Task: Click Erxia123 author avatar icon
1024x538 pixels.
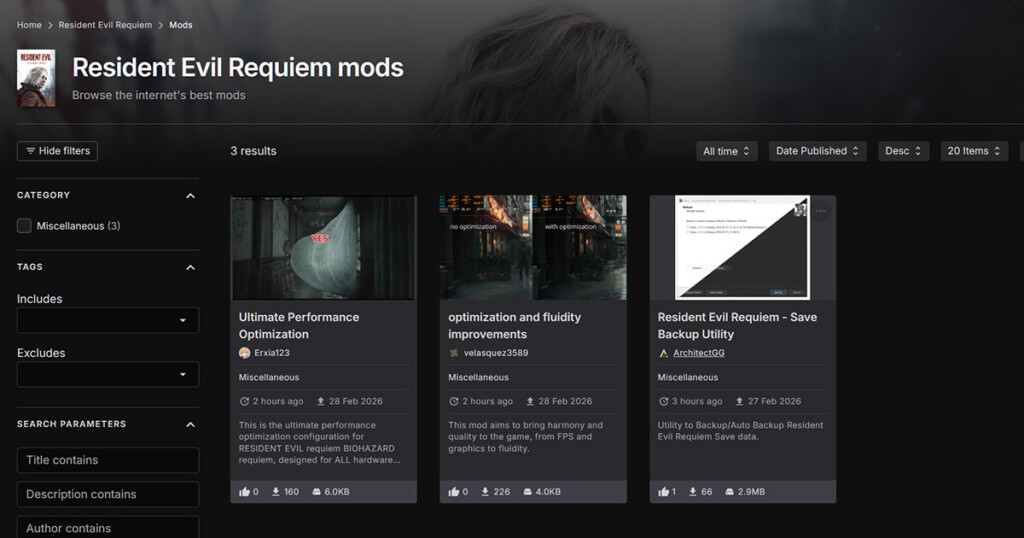Action: pyautogui.click(x=245, y=353)
